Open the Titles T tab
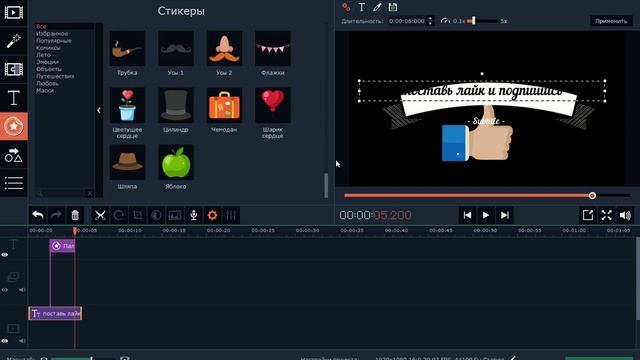 coord(13,98)
